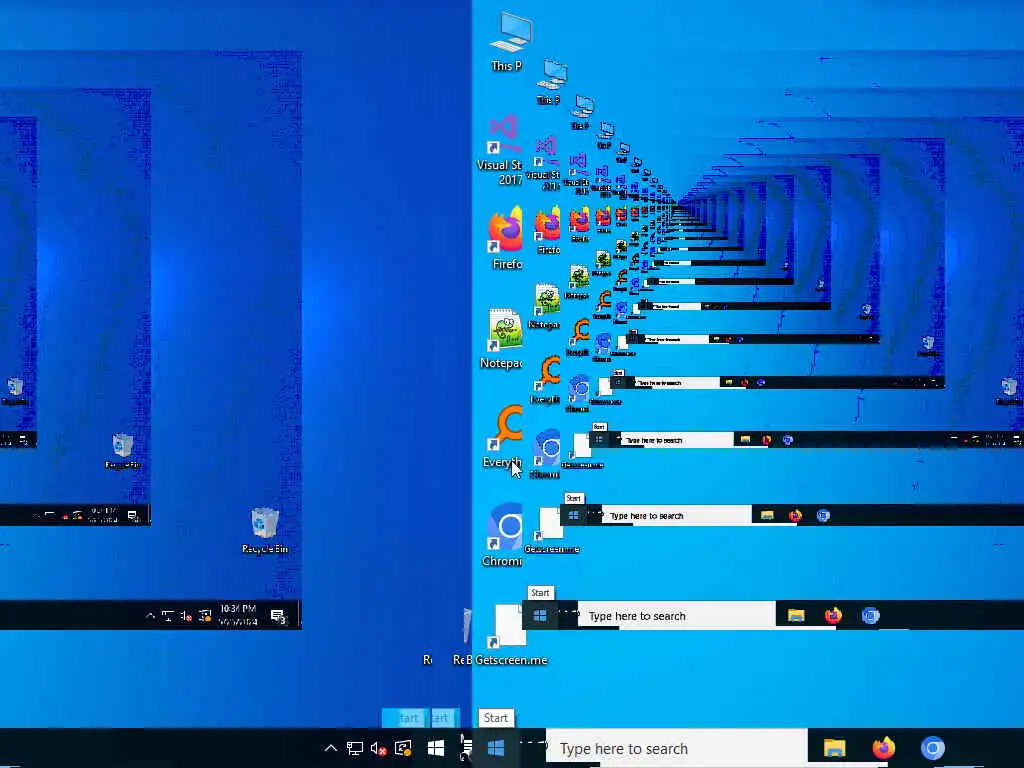
Task: Launch Chromium from the main taskbar
Action: (933, 748)
